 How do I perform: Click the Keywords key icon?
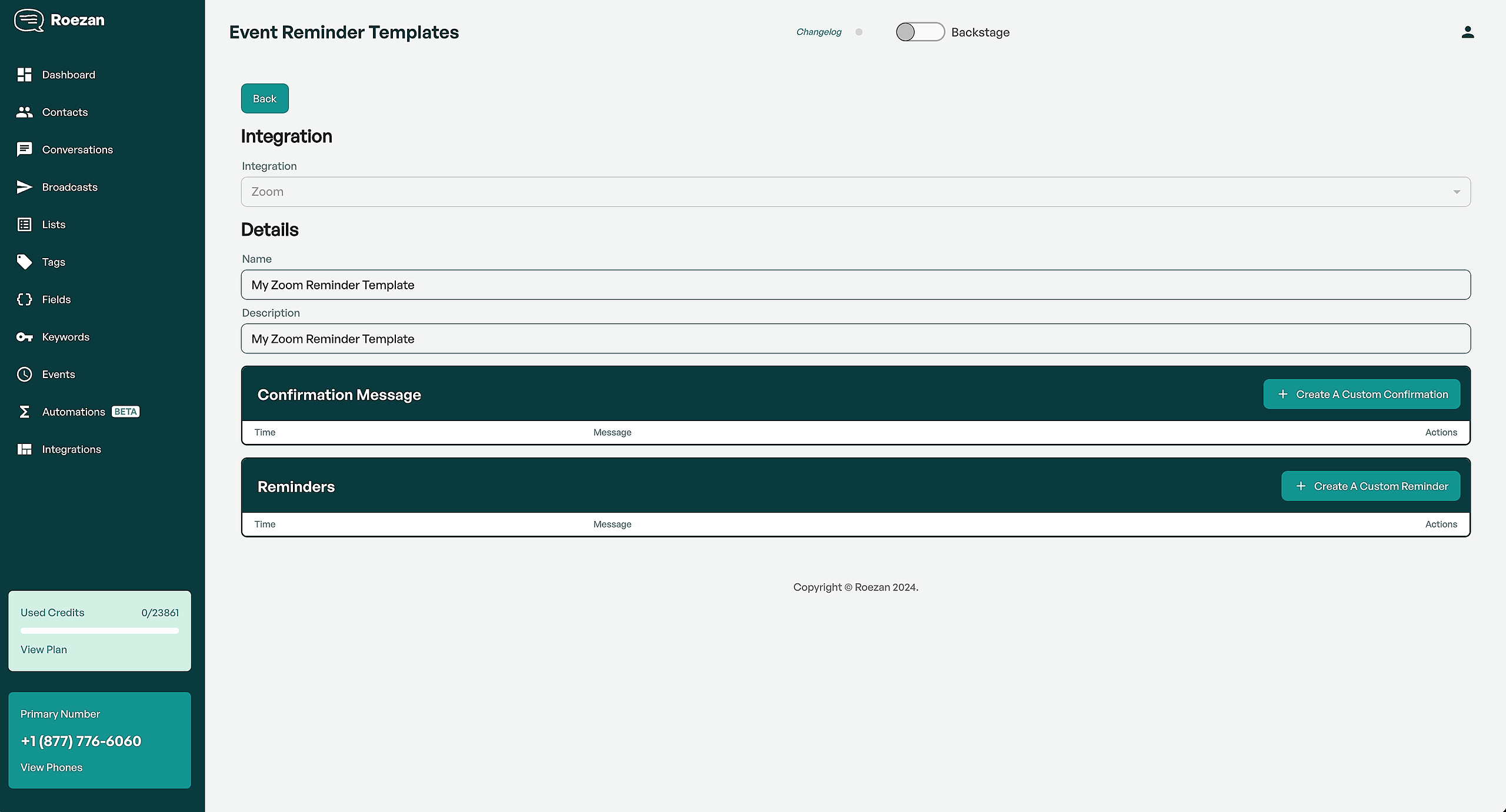(x=24, y=337)
